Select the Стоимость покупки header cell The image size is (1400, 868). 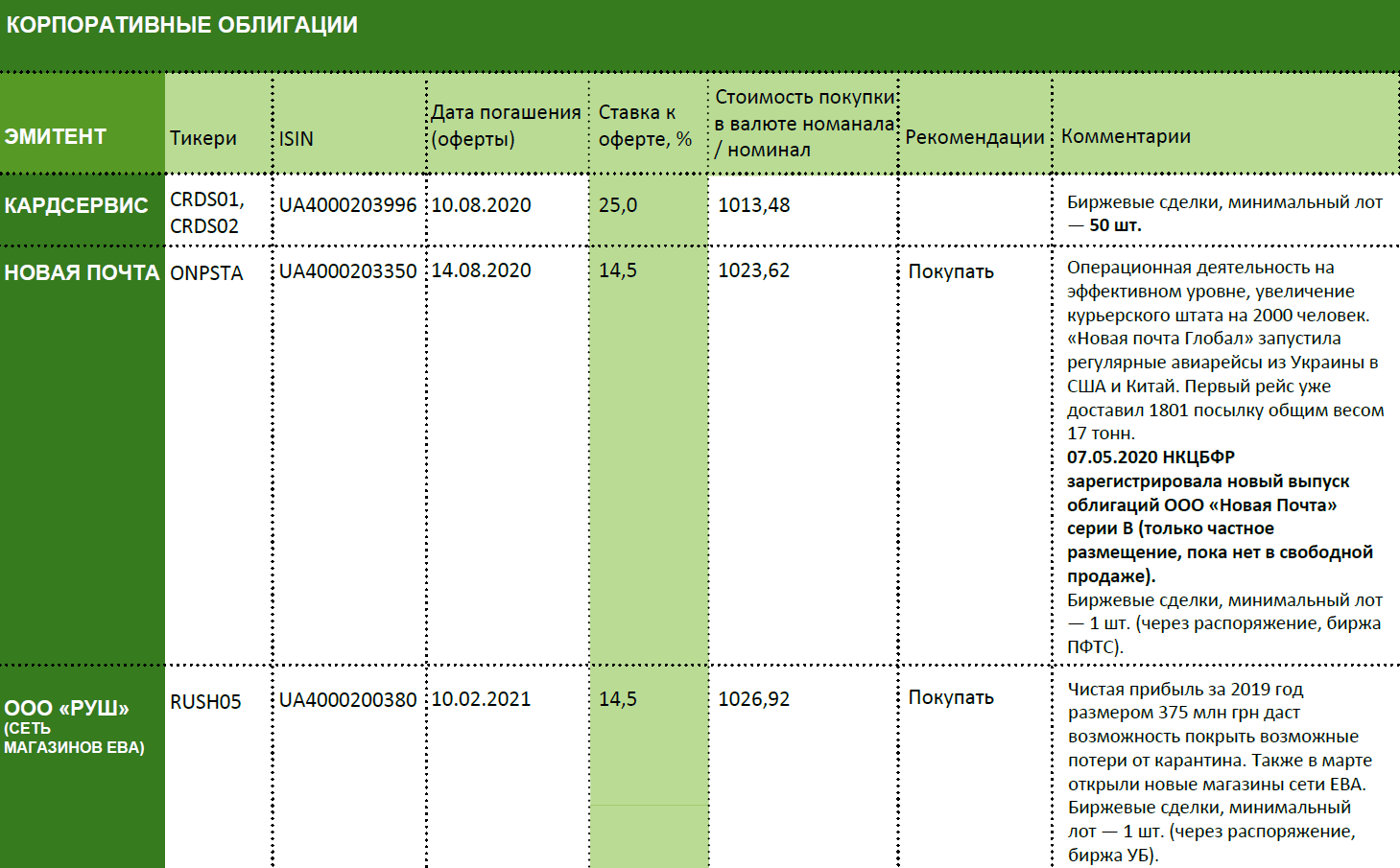[x=804, y=124]
